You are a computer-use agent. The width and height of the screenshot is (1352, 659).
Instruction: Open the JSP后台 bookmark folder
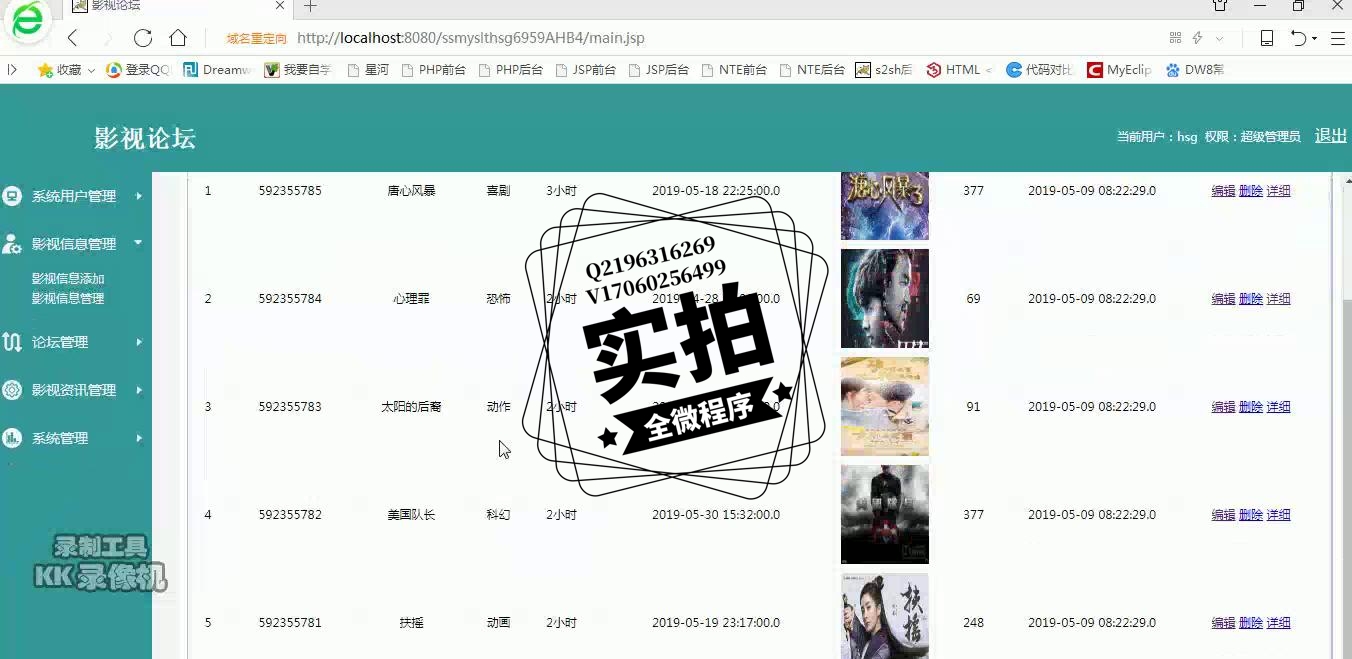click(659, 70)
